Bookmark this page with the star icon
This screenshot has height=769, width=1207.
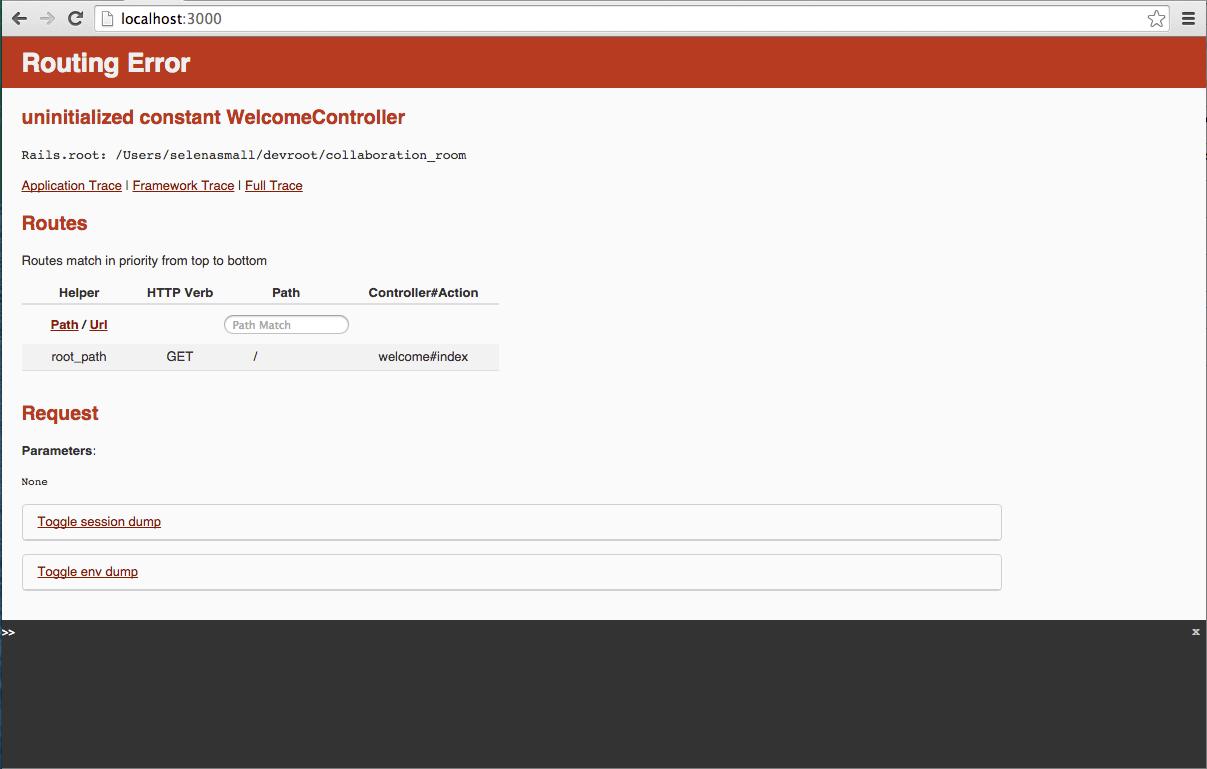(1156, 18)
